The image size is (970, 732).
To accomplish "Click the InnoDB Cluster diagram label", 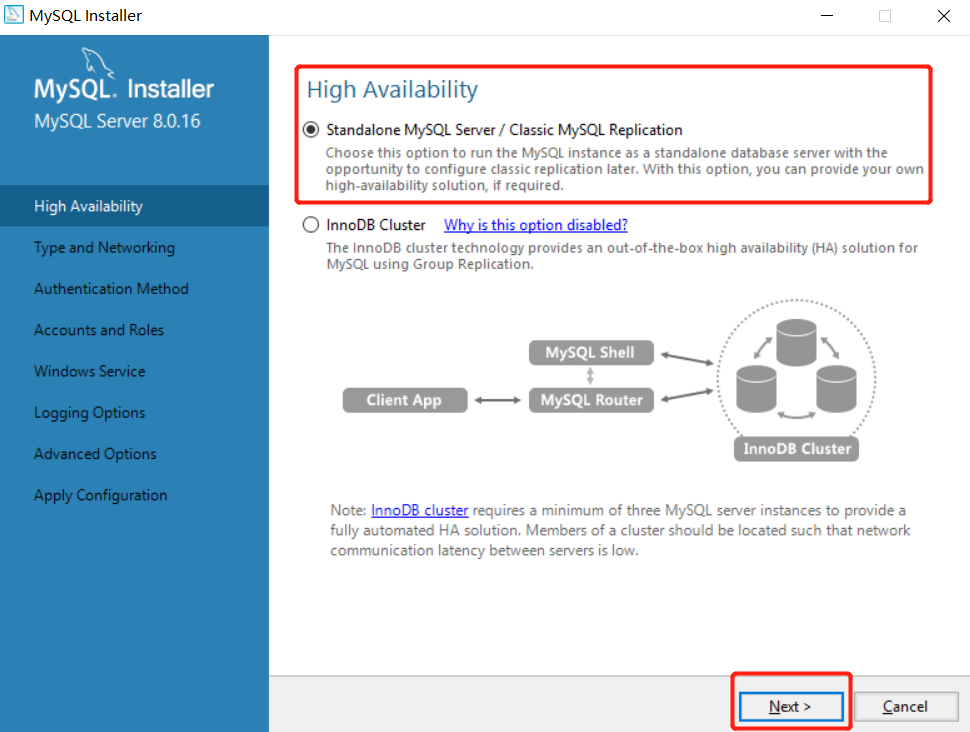I will tap(796, 449).
